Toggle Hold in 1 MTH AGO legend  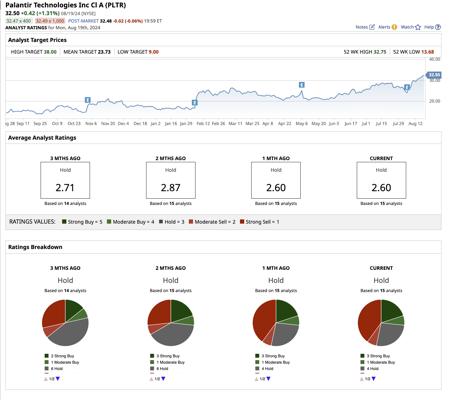264,369
